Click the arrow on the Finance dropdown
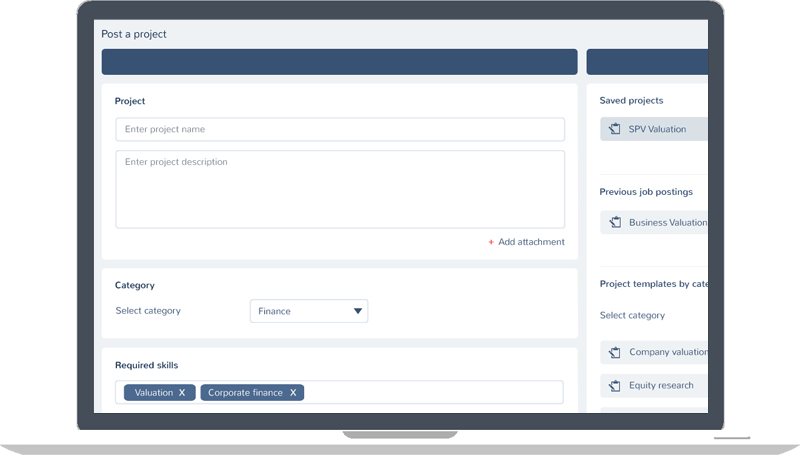The image size is (800, 455). [358, 311]
